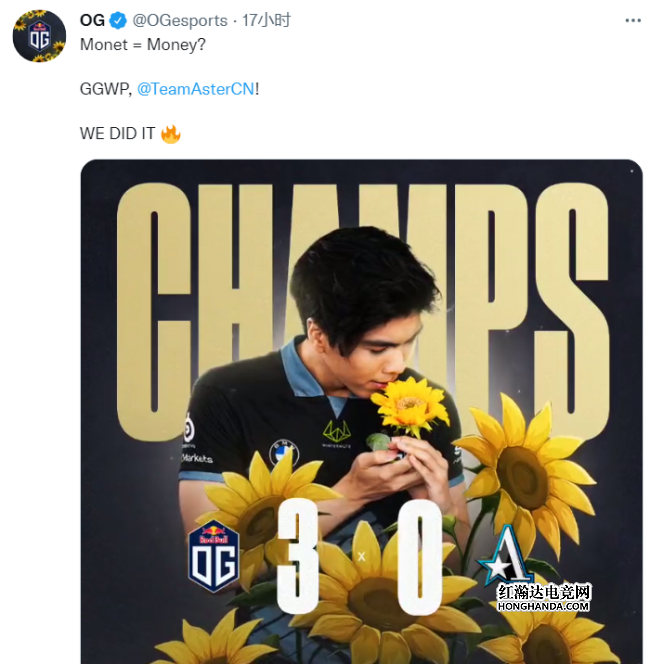This screenshot has height=664, width=650.
Task: Click the 红瀚达电竞网 watermark text
Action: pyautogui.click(x=544, y=591)
